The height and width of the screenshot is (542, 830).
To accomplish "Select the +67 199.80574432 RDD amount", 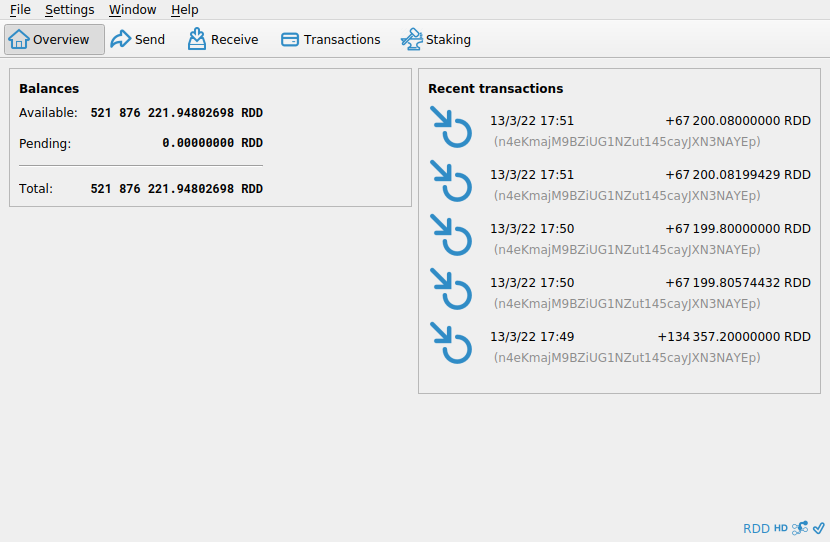I will 738,283.
